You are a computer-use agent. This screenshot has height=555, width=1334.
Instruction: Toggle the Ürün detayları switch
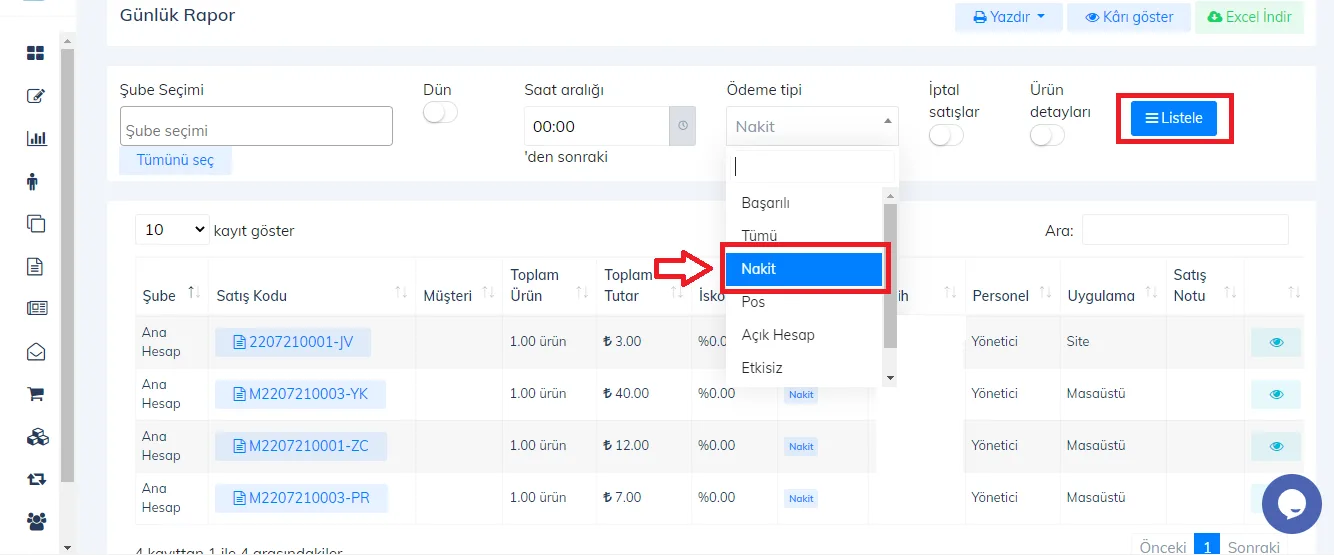click(x=1047, y=135)
